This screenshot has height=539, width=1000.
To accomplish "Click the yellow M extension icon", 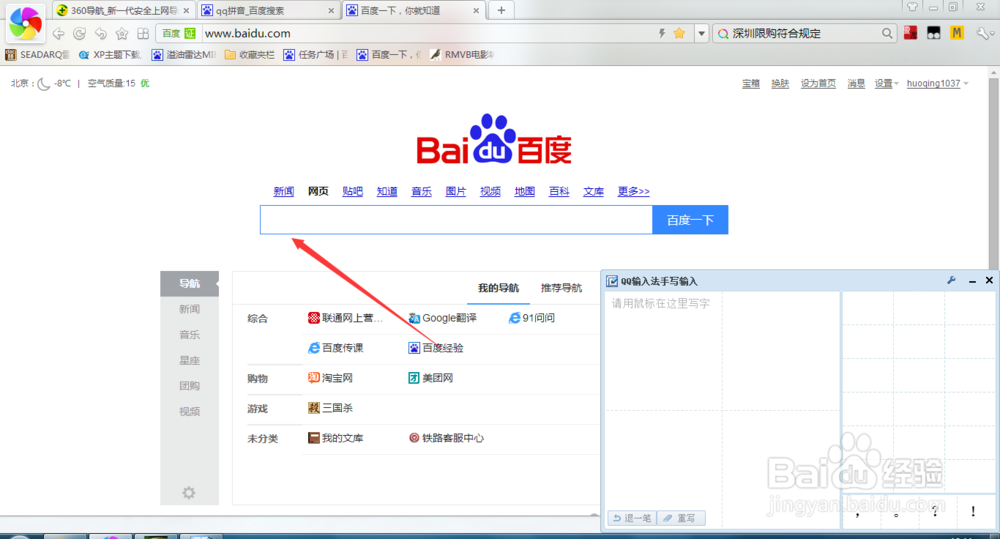I will 957,33.
